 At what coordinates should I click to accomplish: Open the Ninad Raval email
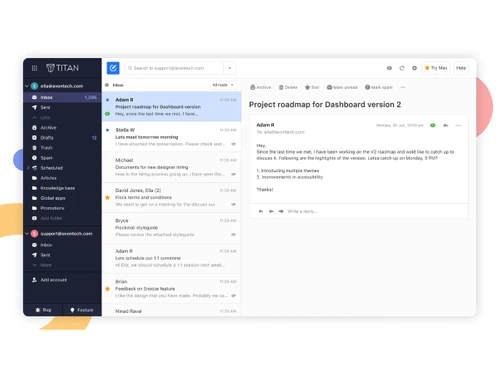coord(172,311)
